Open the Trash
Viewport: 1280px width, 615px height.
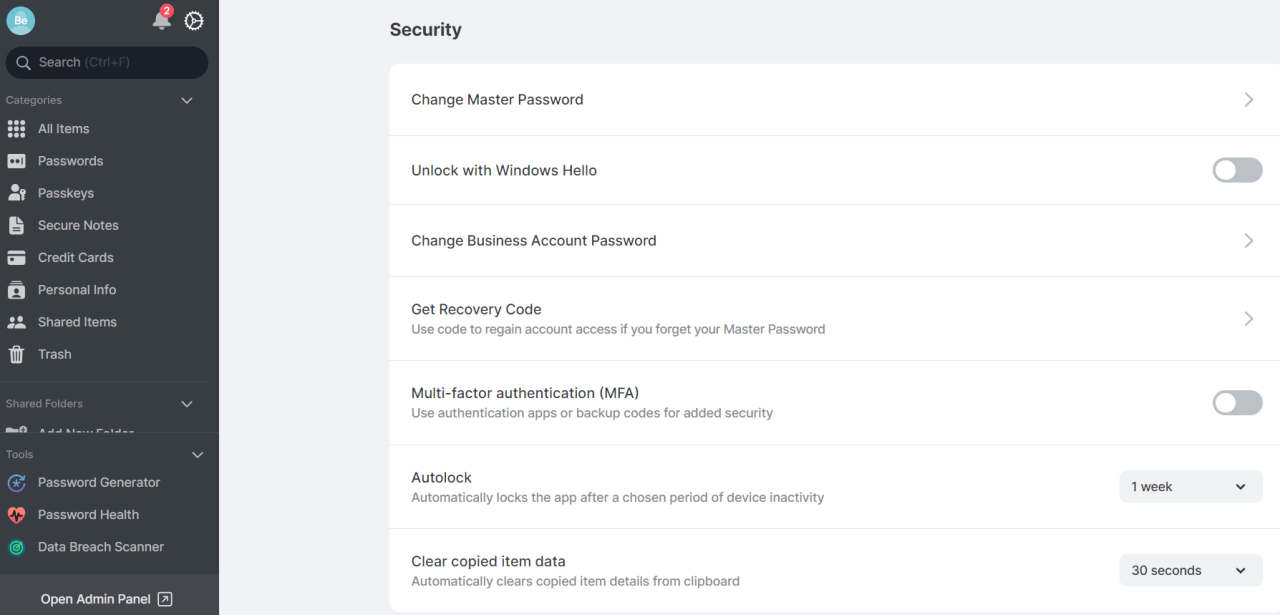click(x=56, y=353)
